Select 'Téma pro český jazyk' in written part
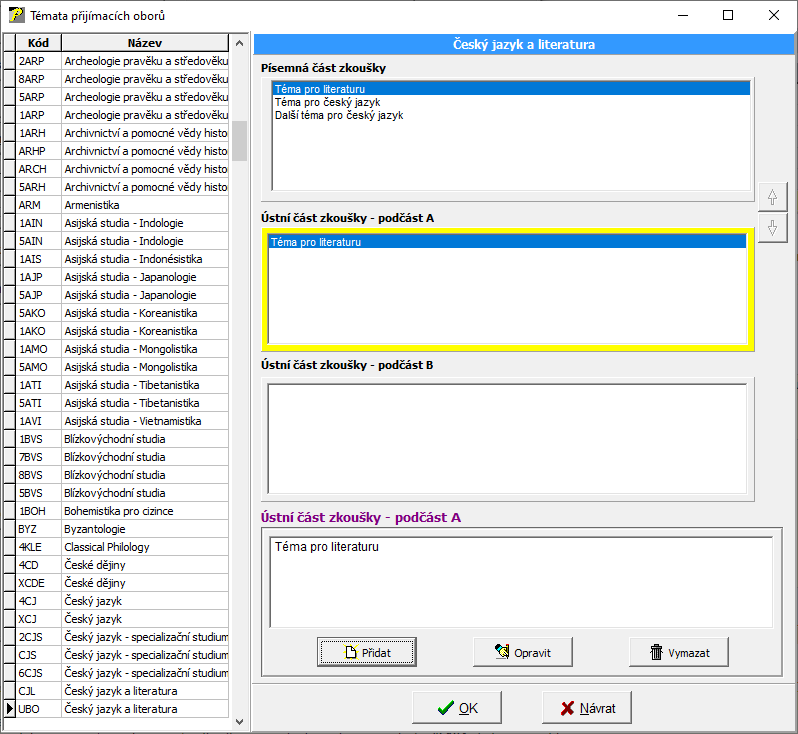This screenshot has width=798, height=734. 327,102
